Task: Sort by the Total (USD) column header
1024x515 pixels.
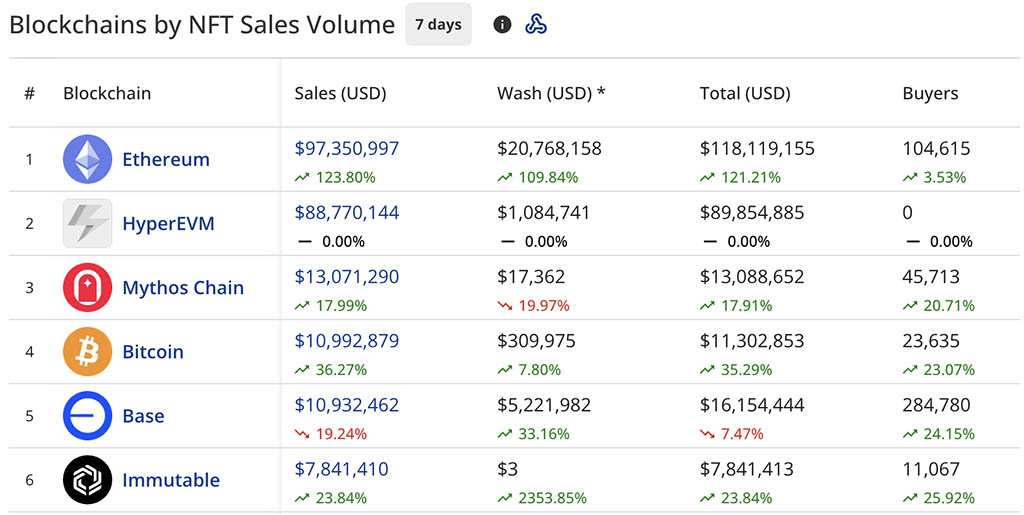Action: pos(745,93)
